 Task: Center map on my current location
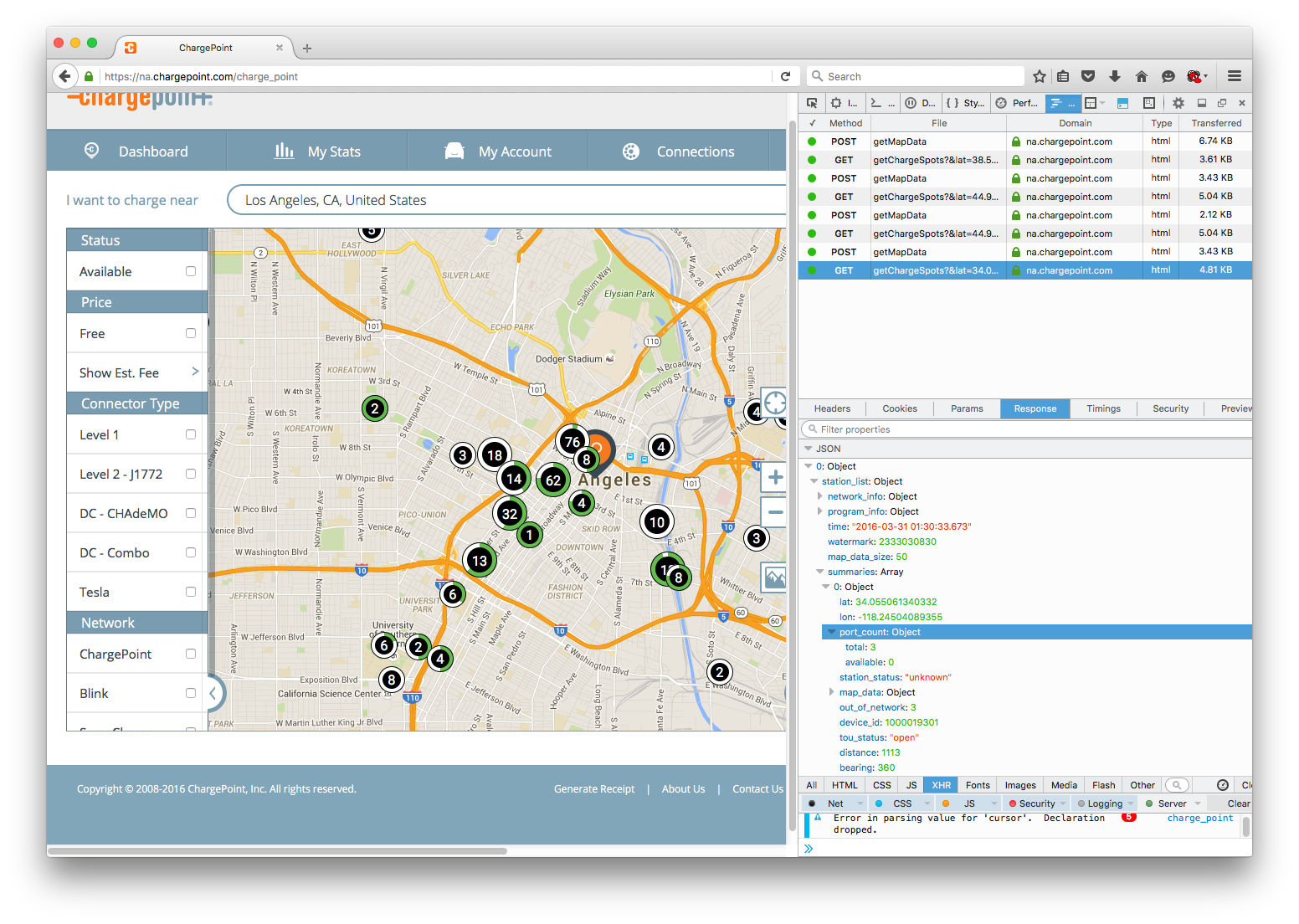[x=775, y=403]
